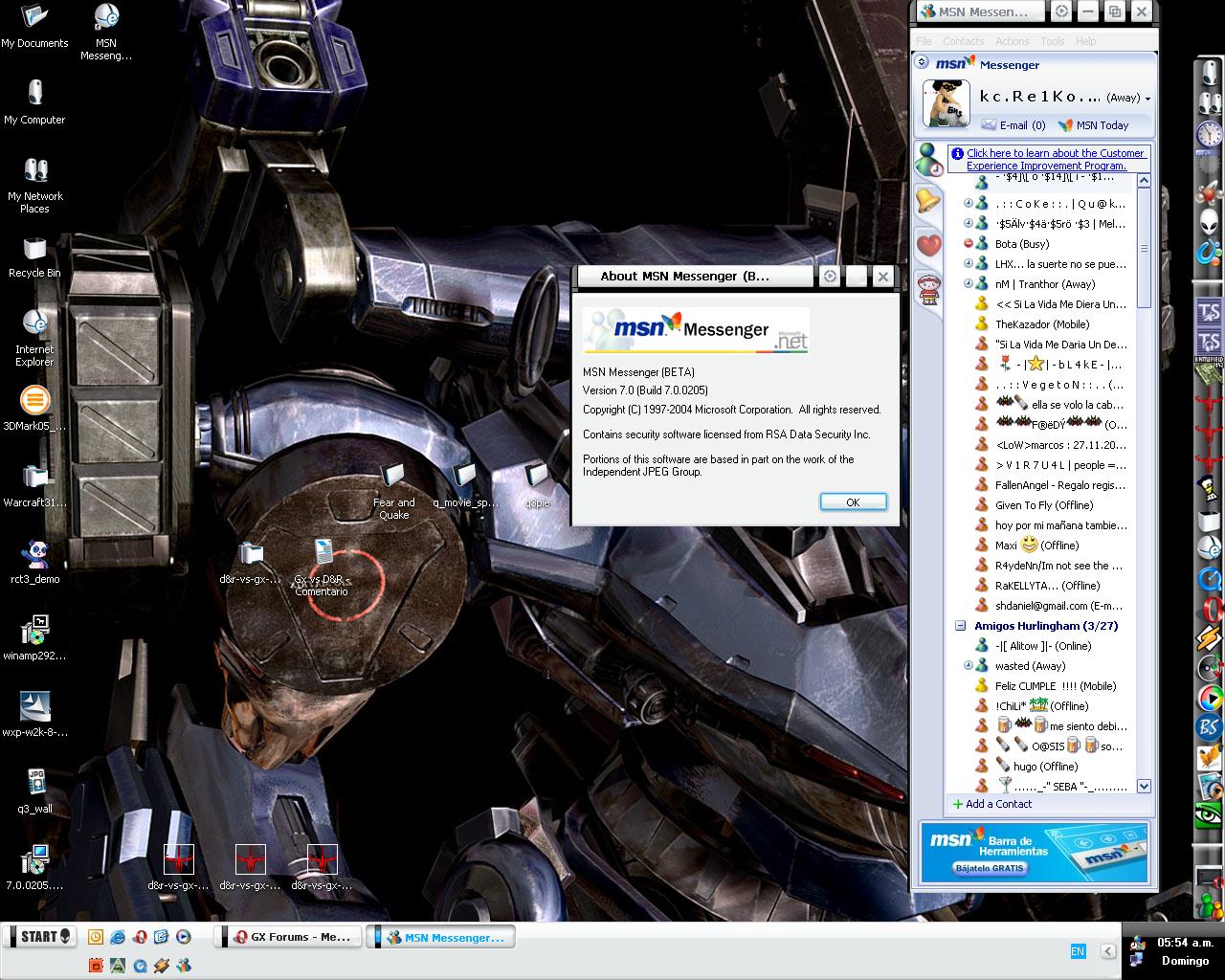This screenshot has height=980, width=1225.
Task: Click the Internet Explorer quick launch icon
Action: [118, 937]
